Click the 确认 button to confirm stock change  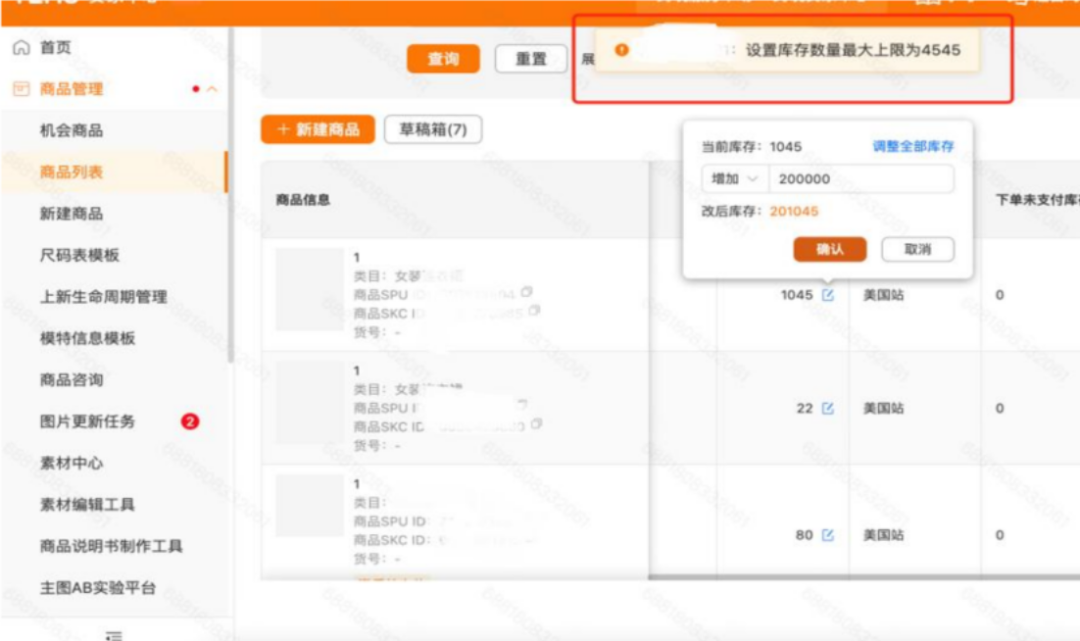831,250
